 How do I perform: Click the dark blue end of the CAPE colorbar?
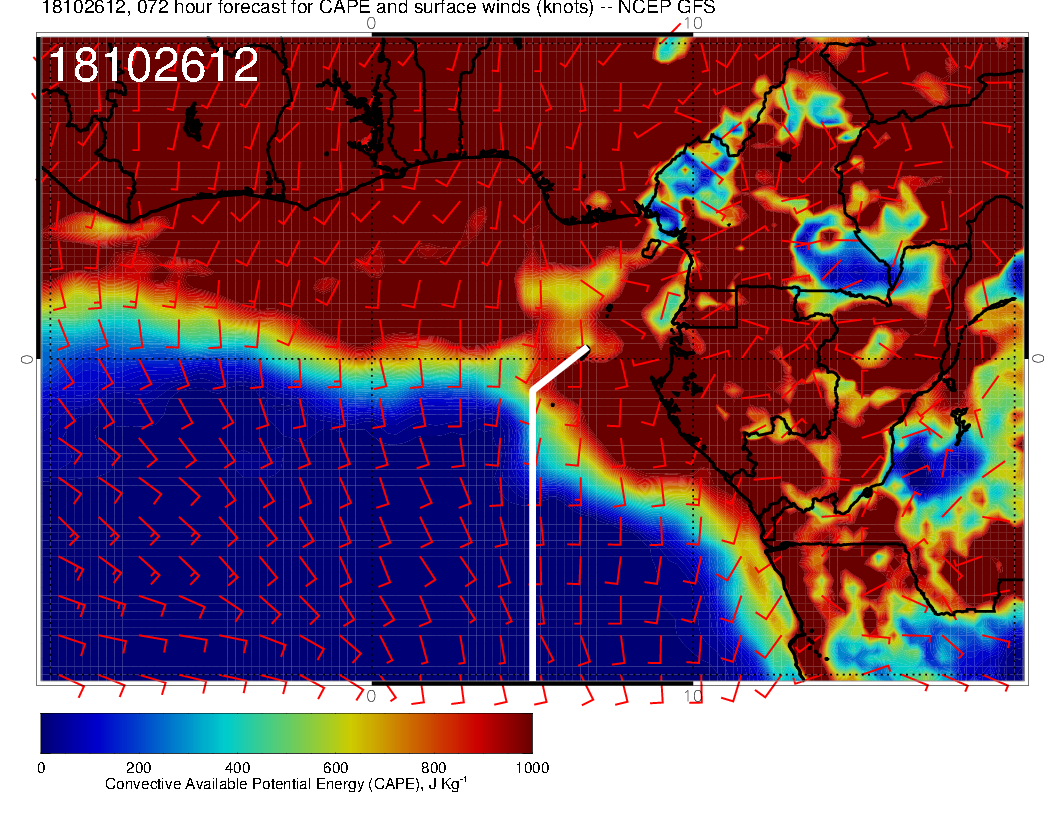point(50,732)
